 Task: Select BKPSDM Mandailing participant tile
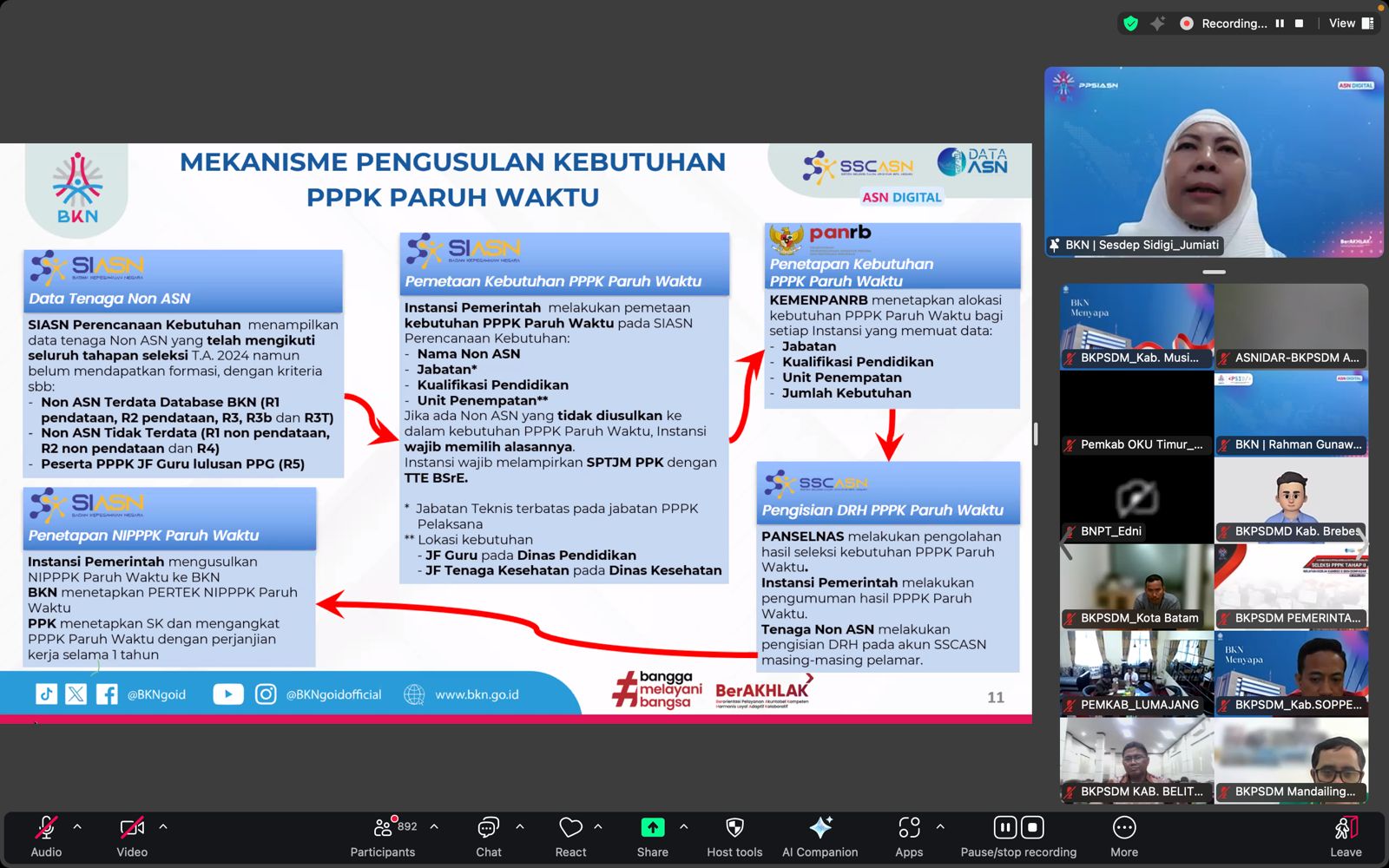pyautogui.click(x=1292, y=760)
